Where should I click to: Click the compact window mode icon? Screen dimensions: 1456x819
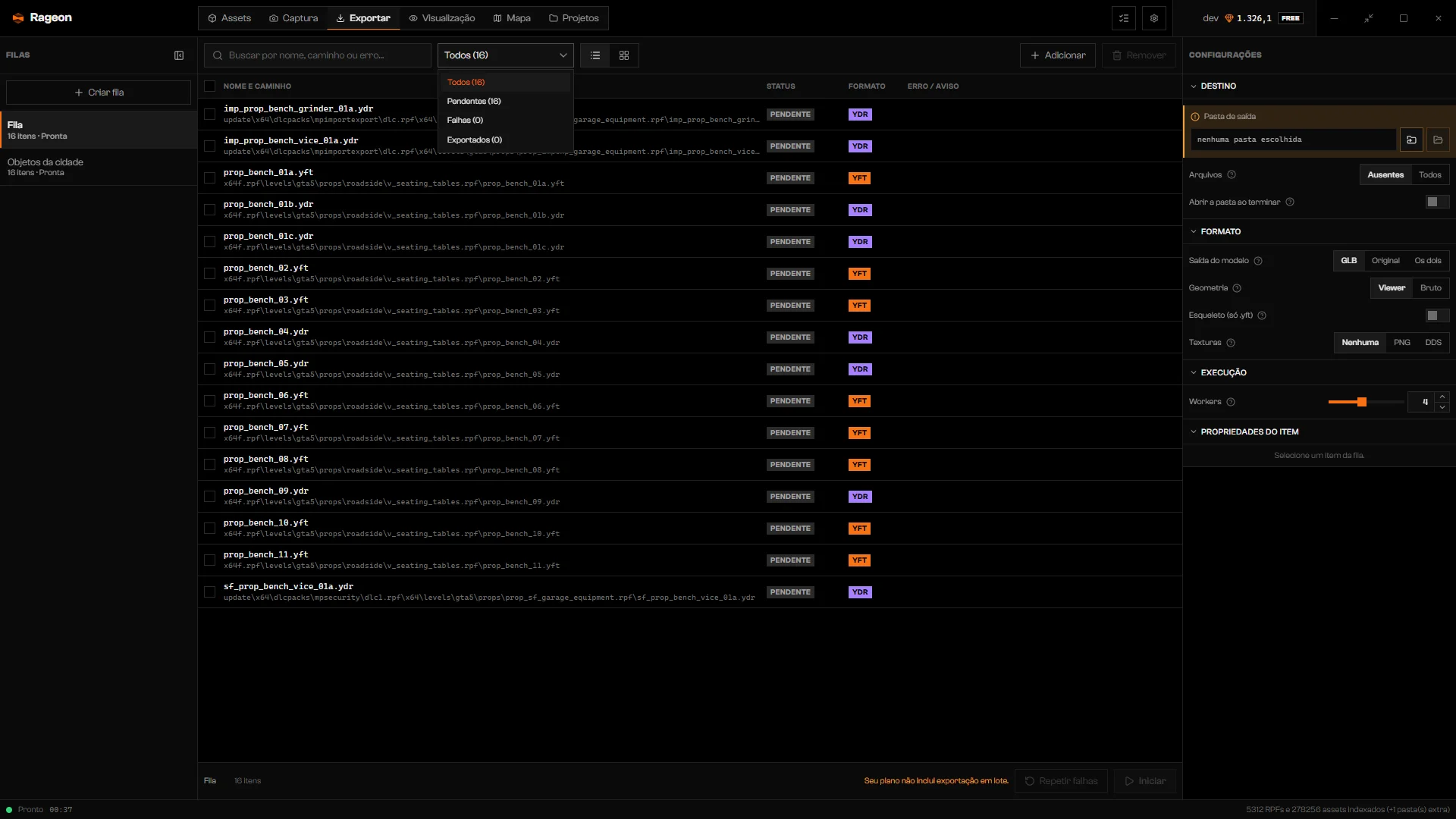click(x=1369, y=18)
